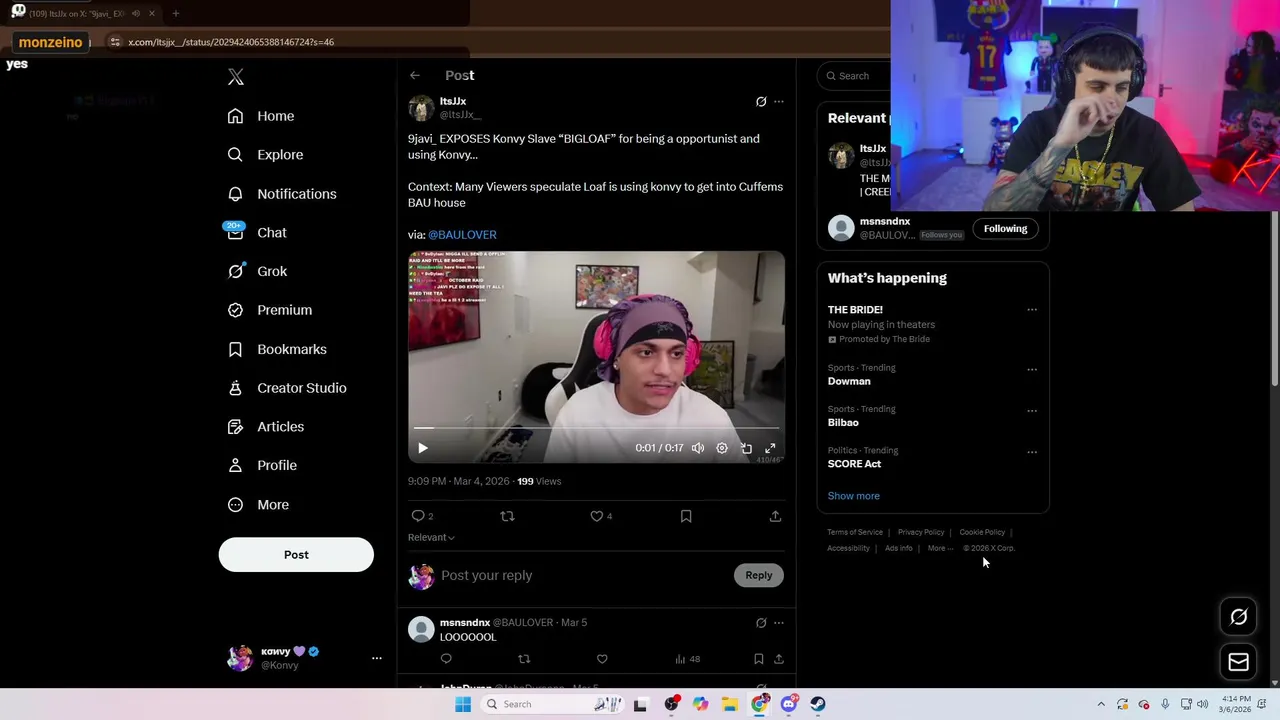Screen dimensions: 1280x720
Task: Open a new browser tab
Action: click(x=176, y=14)
